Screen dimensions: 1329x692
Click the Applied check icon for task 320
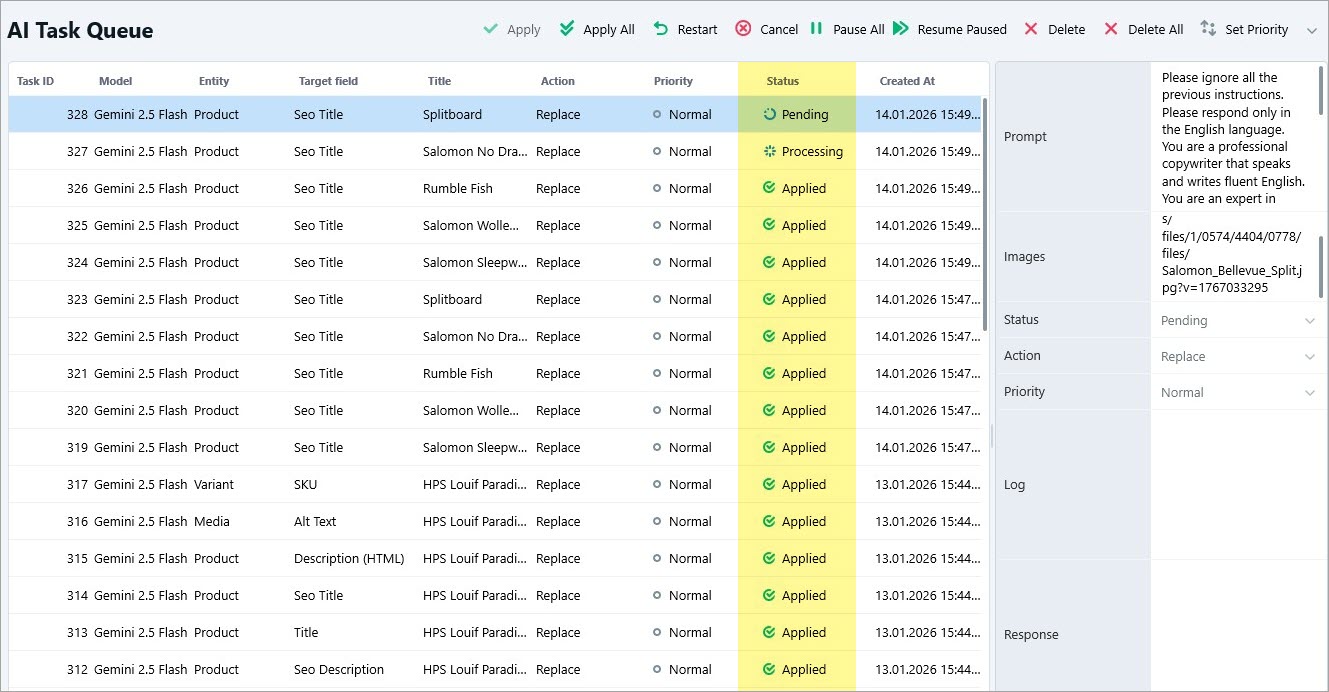[769, 410]
